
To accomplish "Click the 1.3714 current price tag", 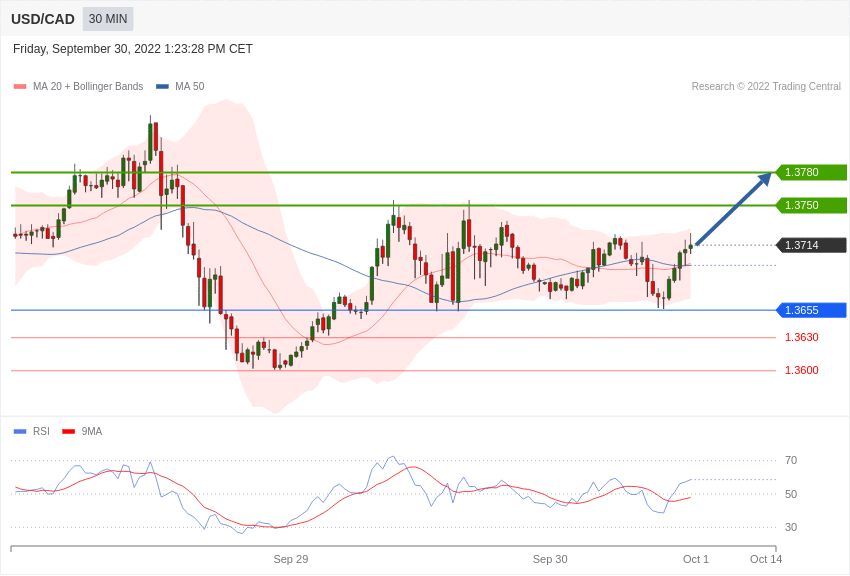I will coord(812,245).
